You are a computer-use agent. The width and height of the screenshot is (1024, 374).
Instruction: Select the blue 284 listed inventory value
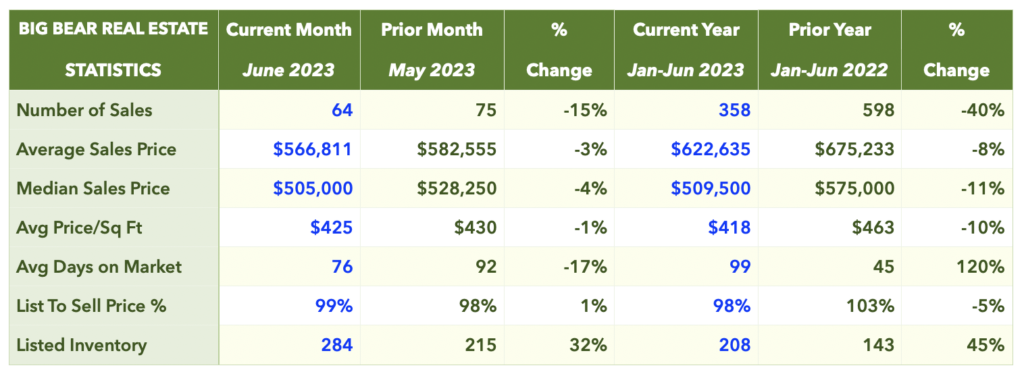coord(336,345)
